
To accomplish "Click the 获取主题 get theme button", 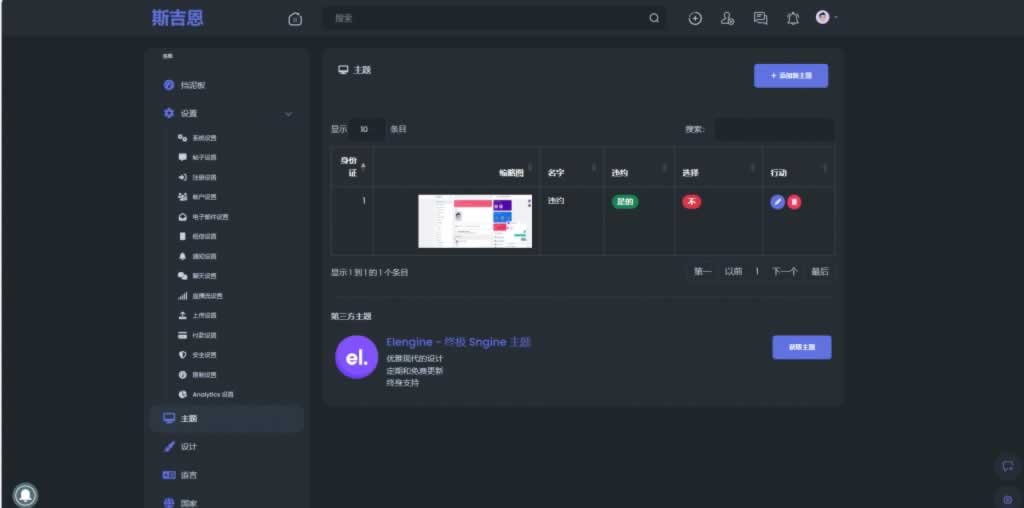I will [801, 347].
